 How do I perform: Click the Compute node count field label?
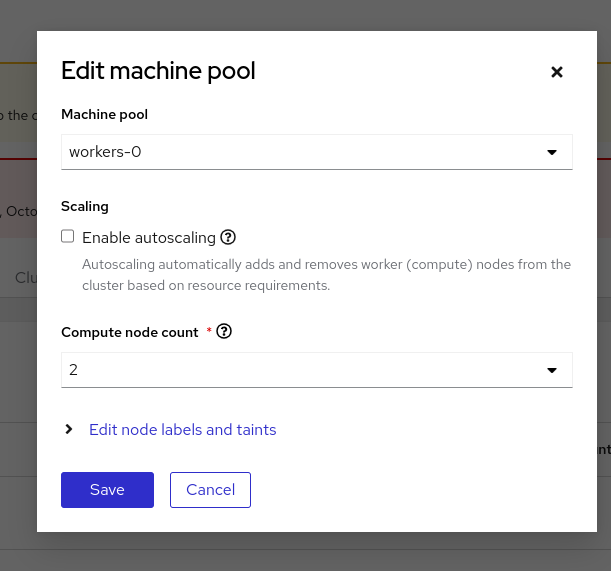click(130, 332)
